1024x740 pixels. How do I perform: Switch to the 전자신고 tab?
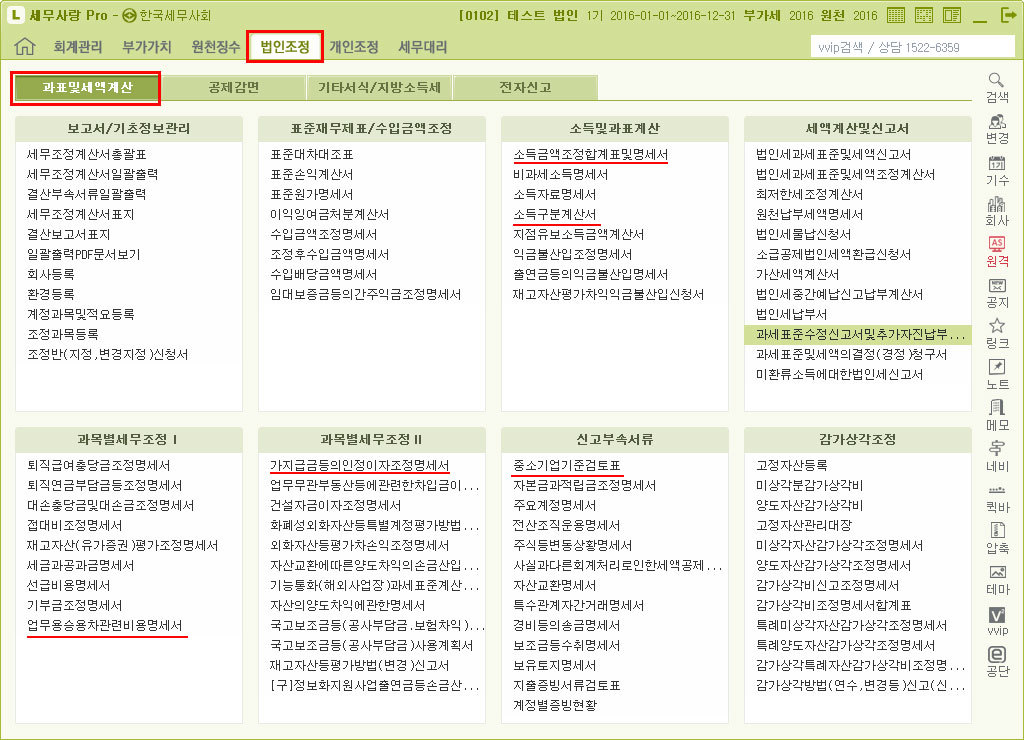pos(525,88)
